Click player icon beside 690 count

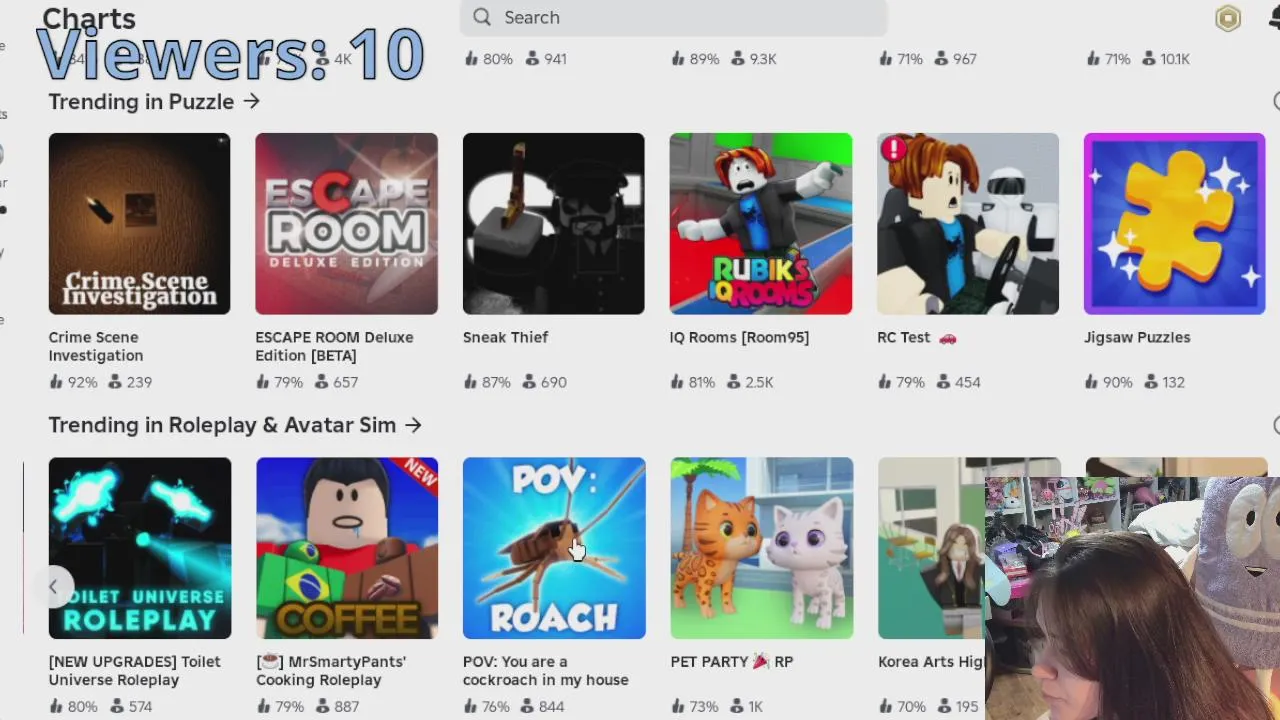(529, 382)
